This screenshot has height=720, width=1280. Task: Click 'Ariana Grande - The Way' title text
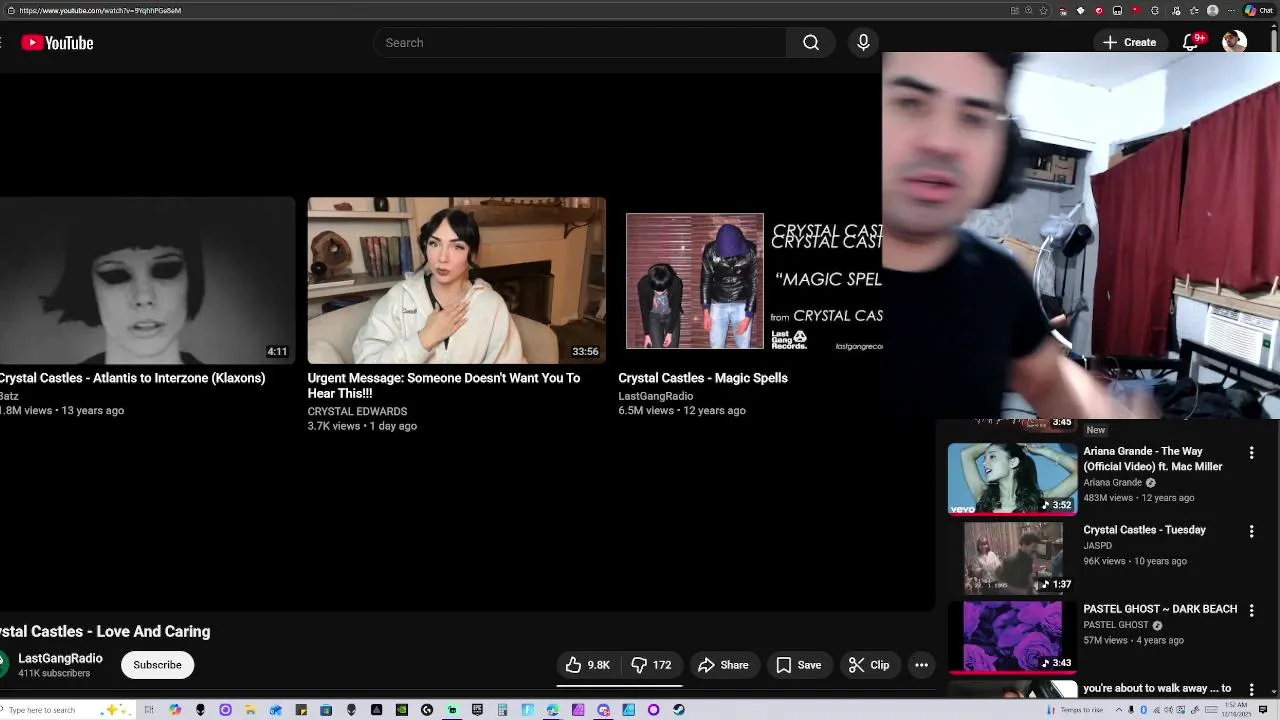tap(1153, 459)
